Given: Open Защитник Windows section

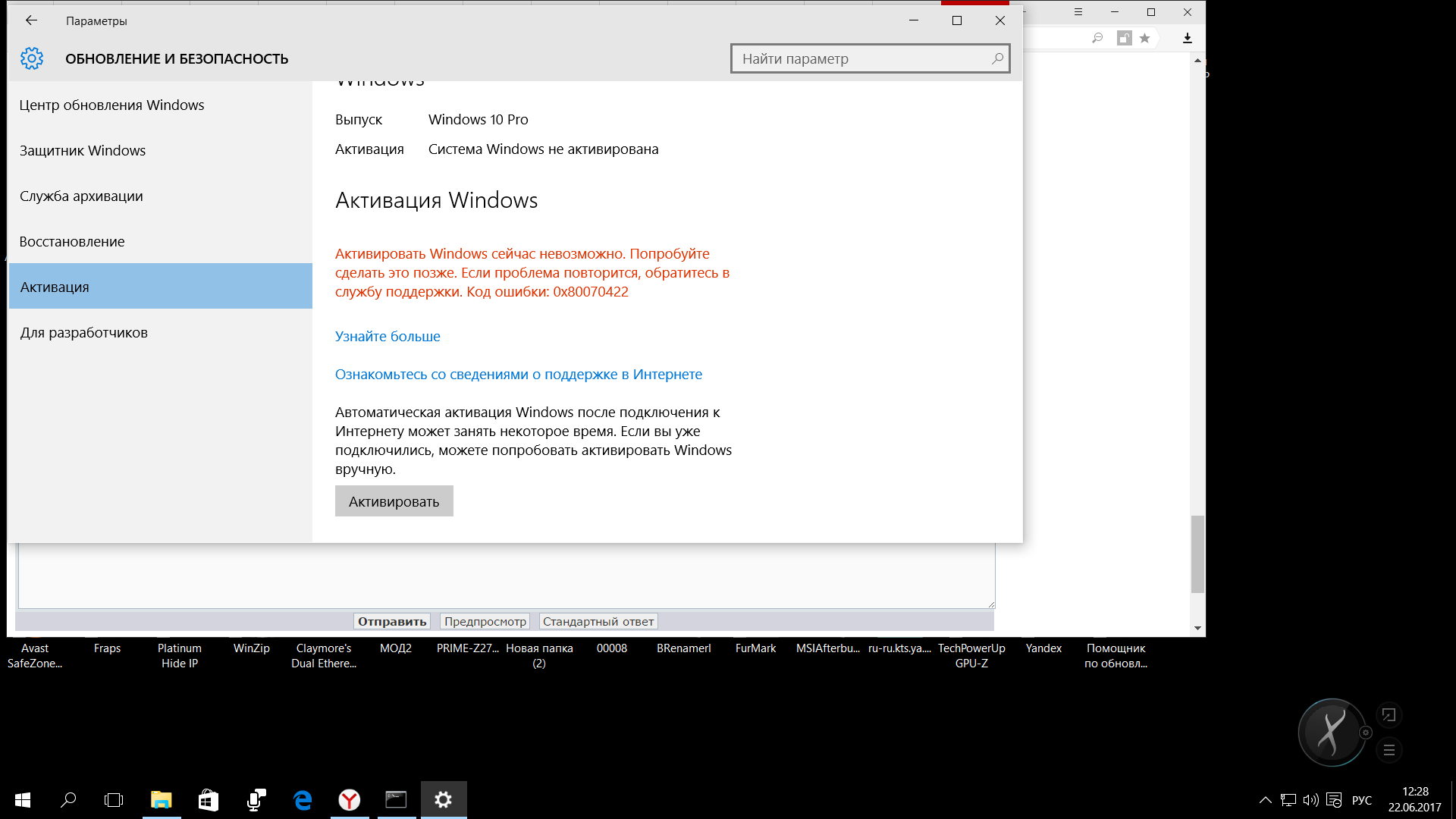Looking at the screenshot, I should tap(83, 150).
